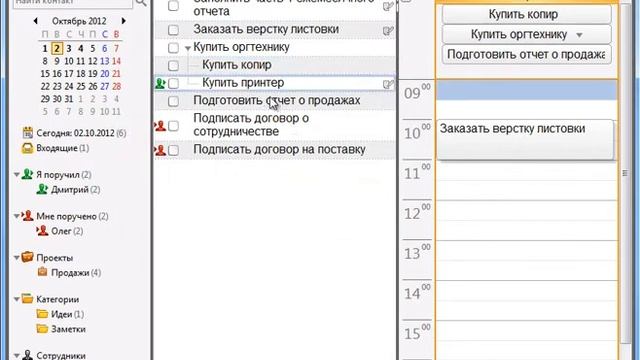Click the Олег contact icon
The width and height of the screenshot is (640, 360).
42,231
